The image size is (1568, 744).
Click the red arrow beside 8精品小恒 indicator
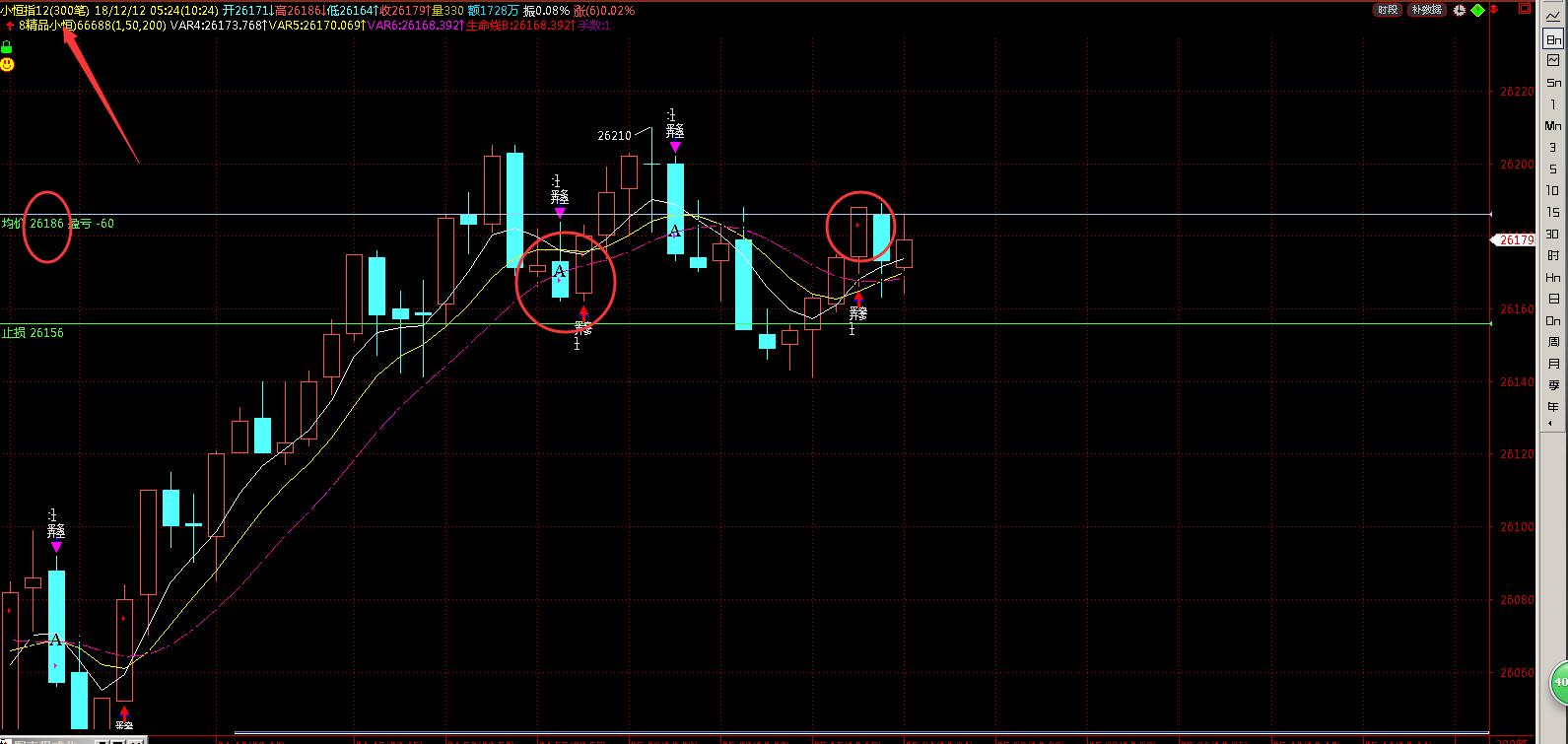9,25
